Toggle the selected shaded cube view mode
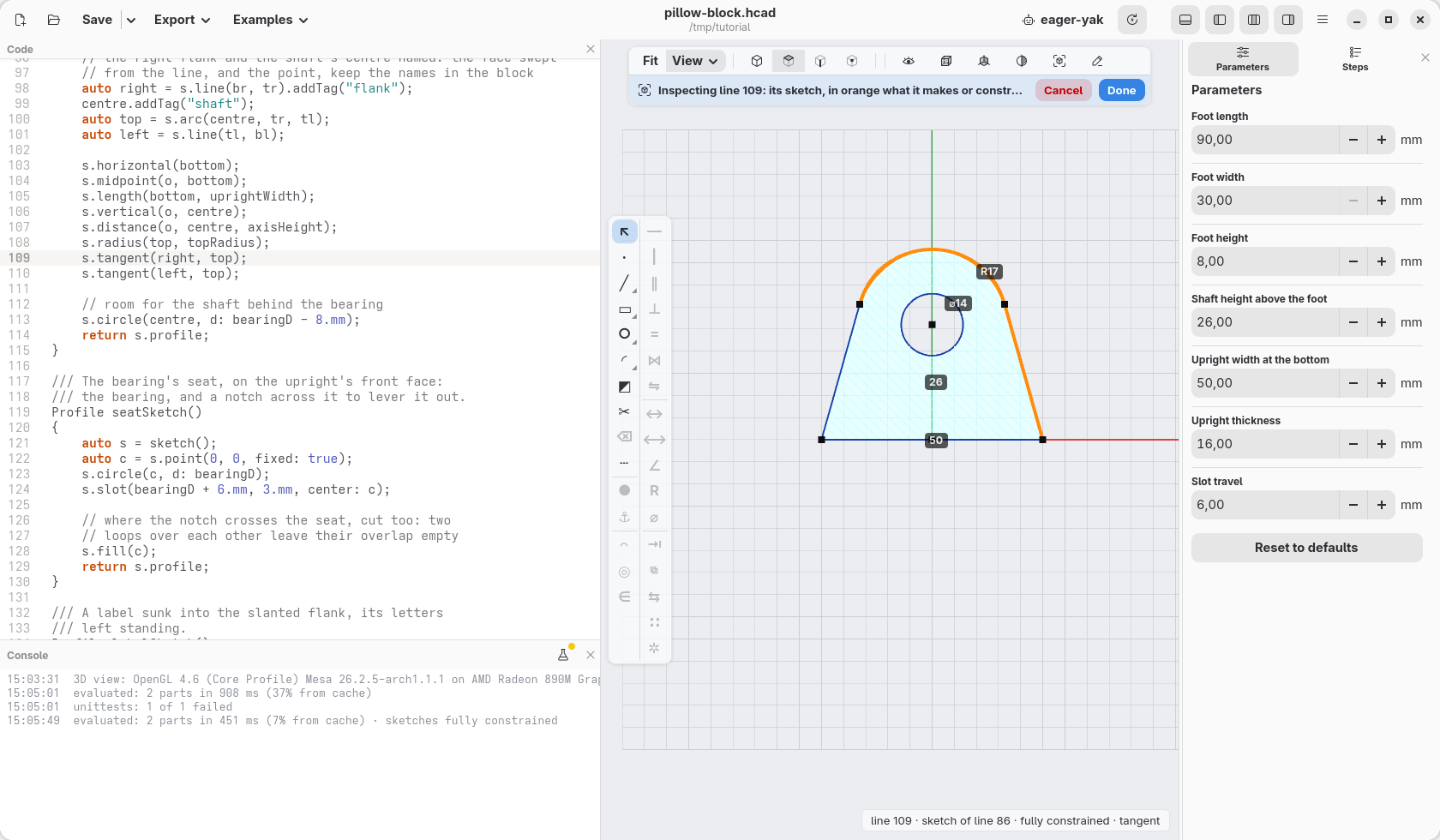Image resolution: width=1440 pixels, height=840 pixels. (789, 61)
